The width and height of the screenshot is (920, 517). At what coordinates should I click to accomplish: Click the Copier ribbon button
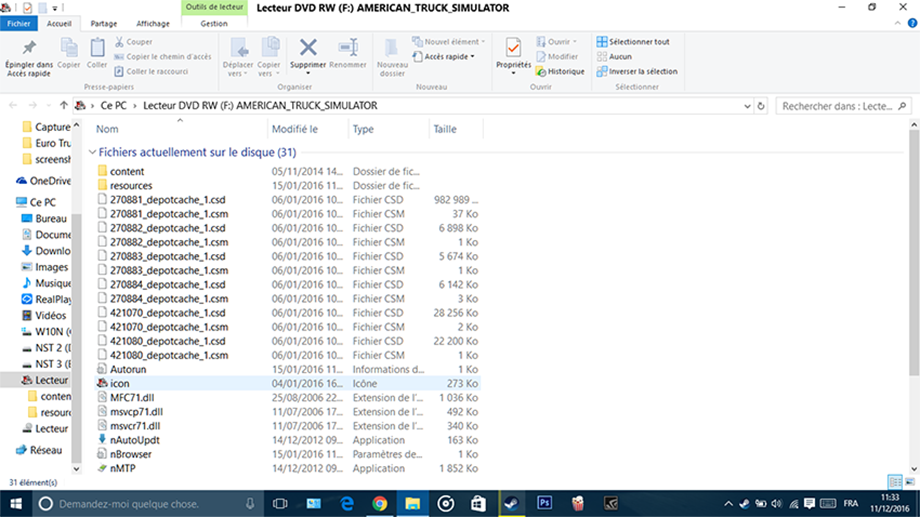click(x=69, y=53)
